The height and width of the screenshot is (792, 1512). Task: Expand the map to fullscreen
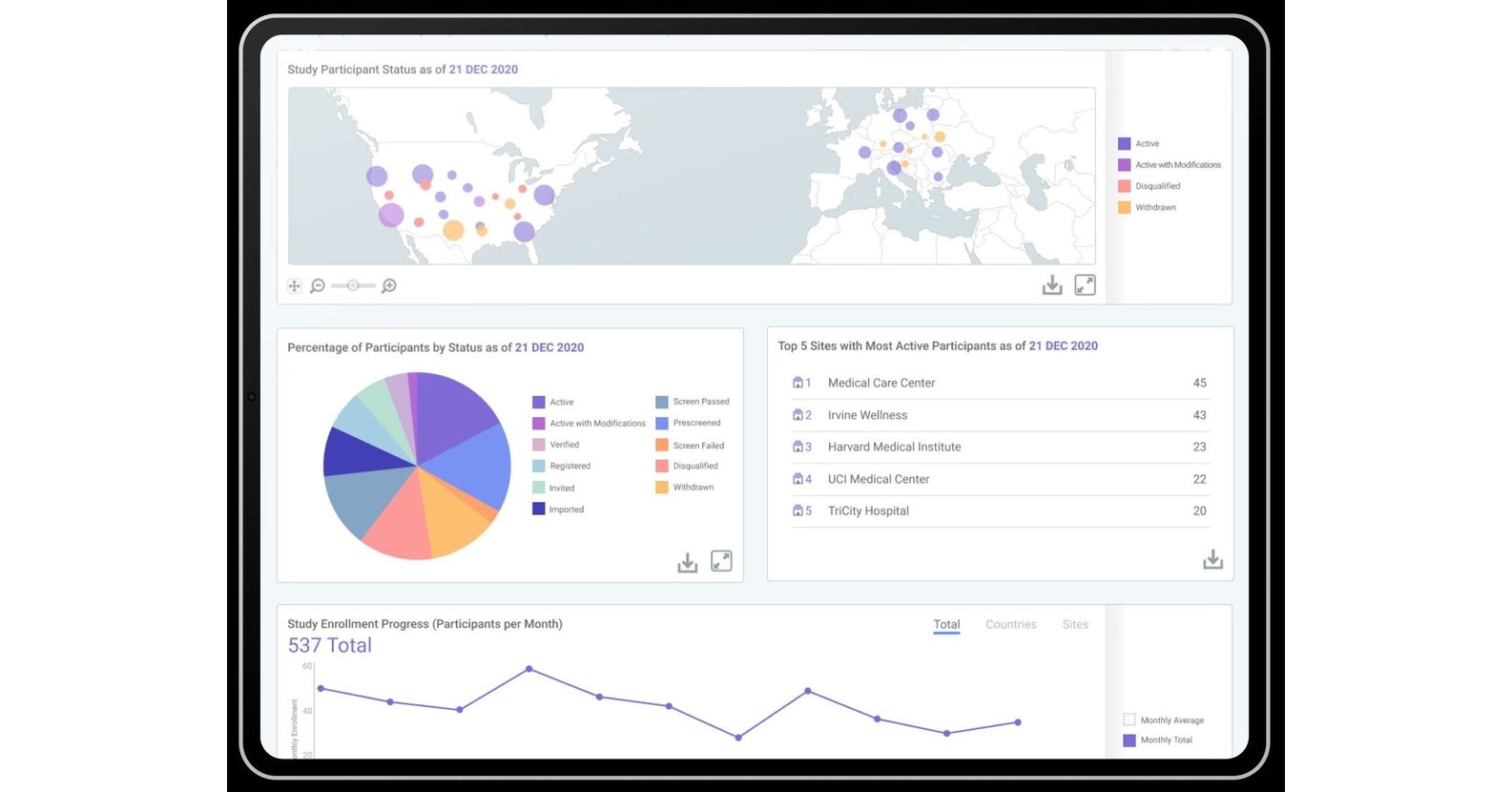1086,285
